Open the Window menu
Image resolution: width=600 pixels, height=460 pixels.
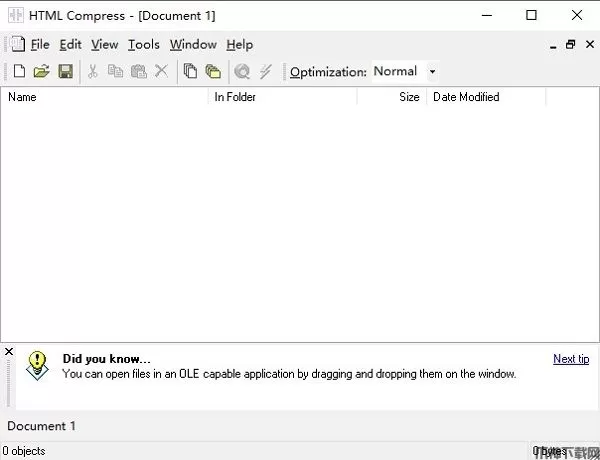(x=193, y=45)
